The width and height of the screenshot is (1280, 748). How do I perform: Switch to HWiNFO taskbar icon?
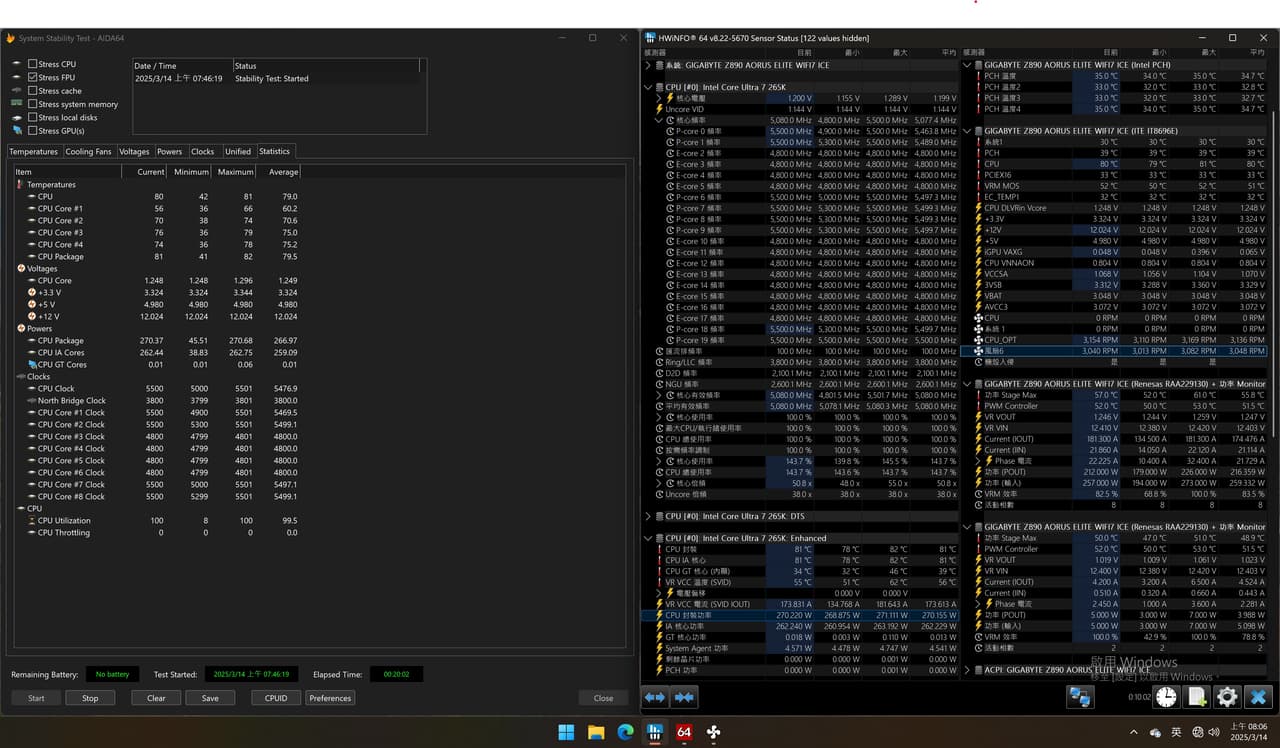coord(655,732)
